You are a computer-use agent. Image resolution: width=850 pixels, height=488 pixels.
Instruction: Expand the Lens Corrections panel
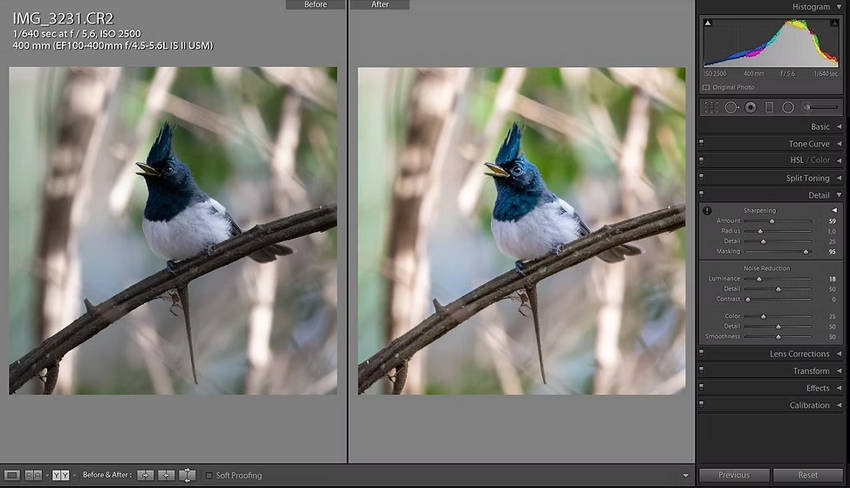tap(839, 354)
